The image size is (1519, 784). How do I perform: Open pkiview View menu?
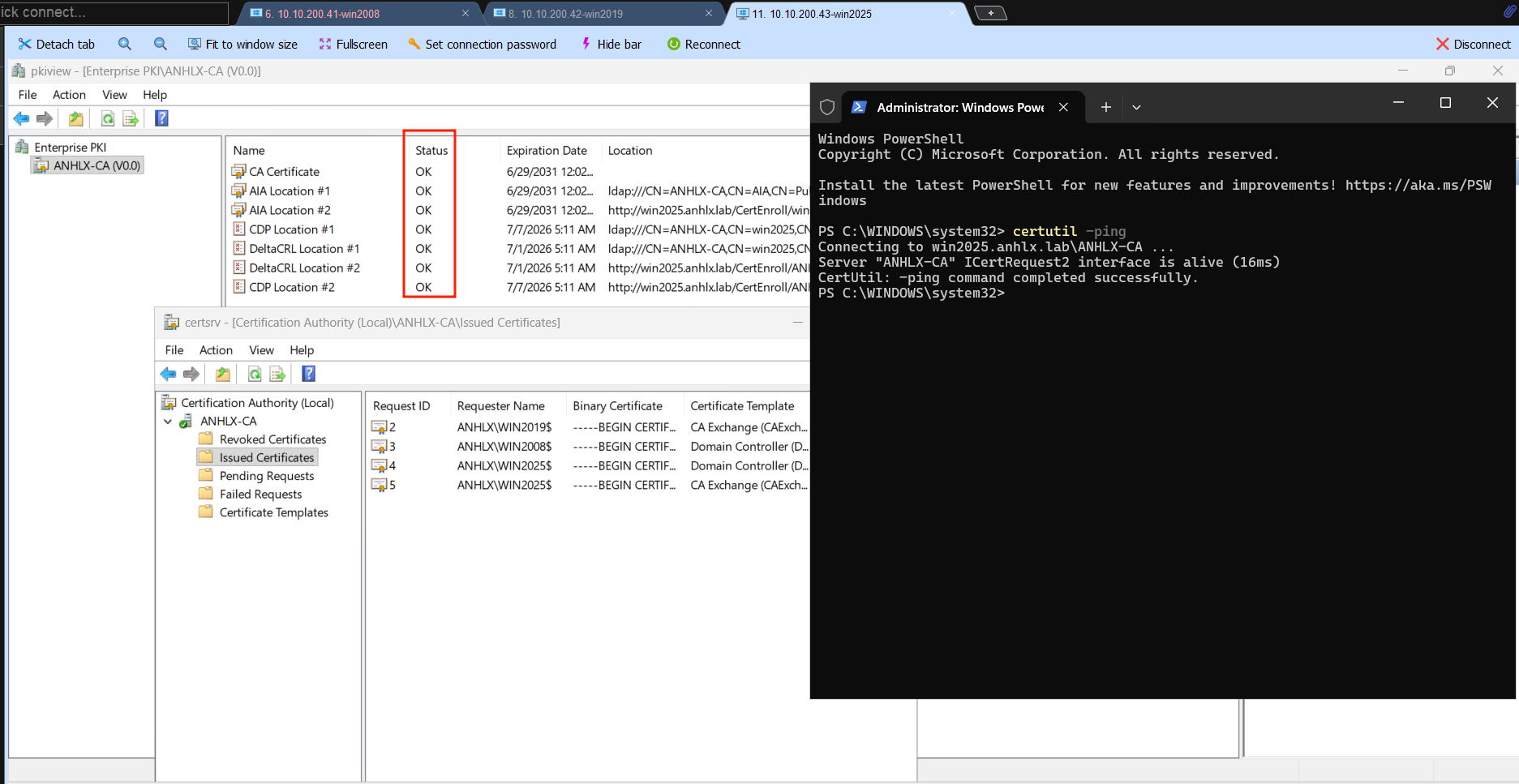coord(114,95)
